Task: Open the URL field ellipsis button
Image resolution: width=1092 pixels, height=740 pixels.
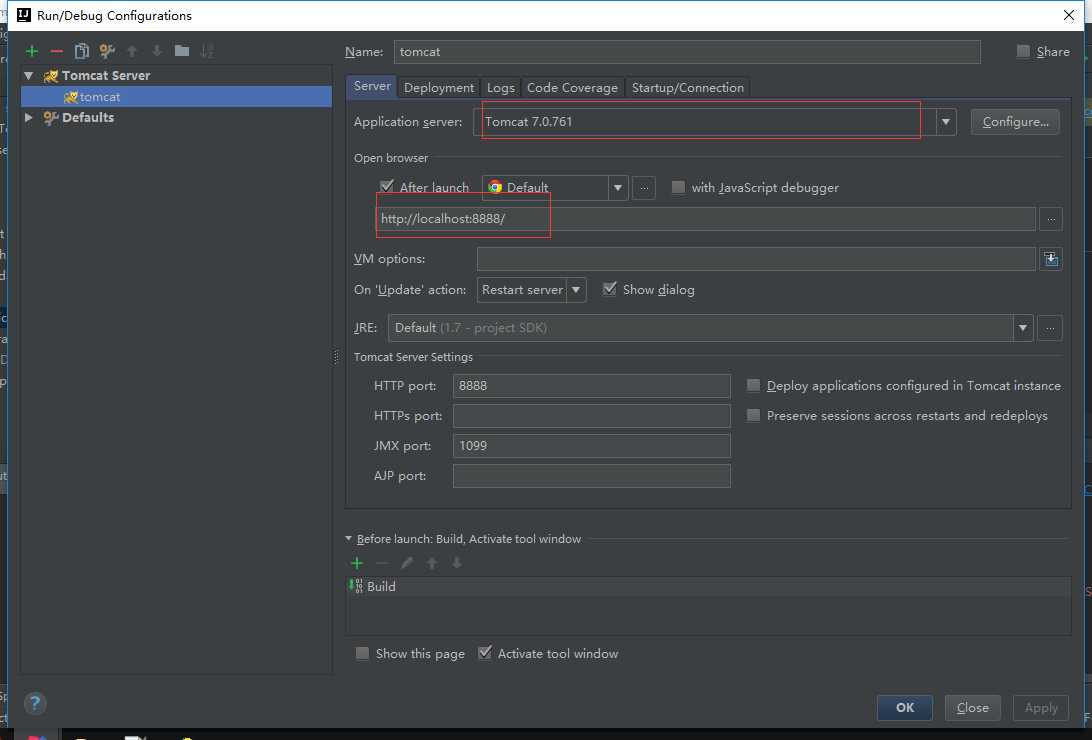Action: (x=1051, y=219)
